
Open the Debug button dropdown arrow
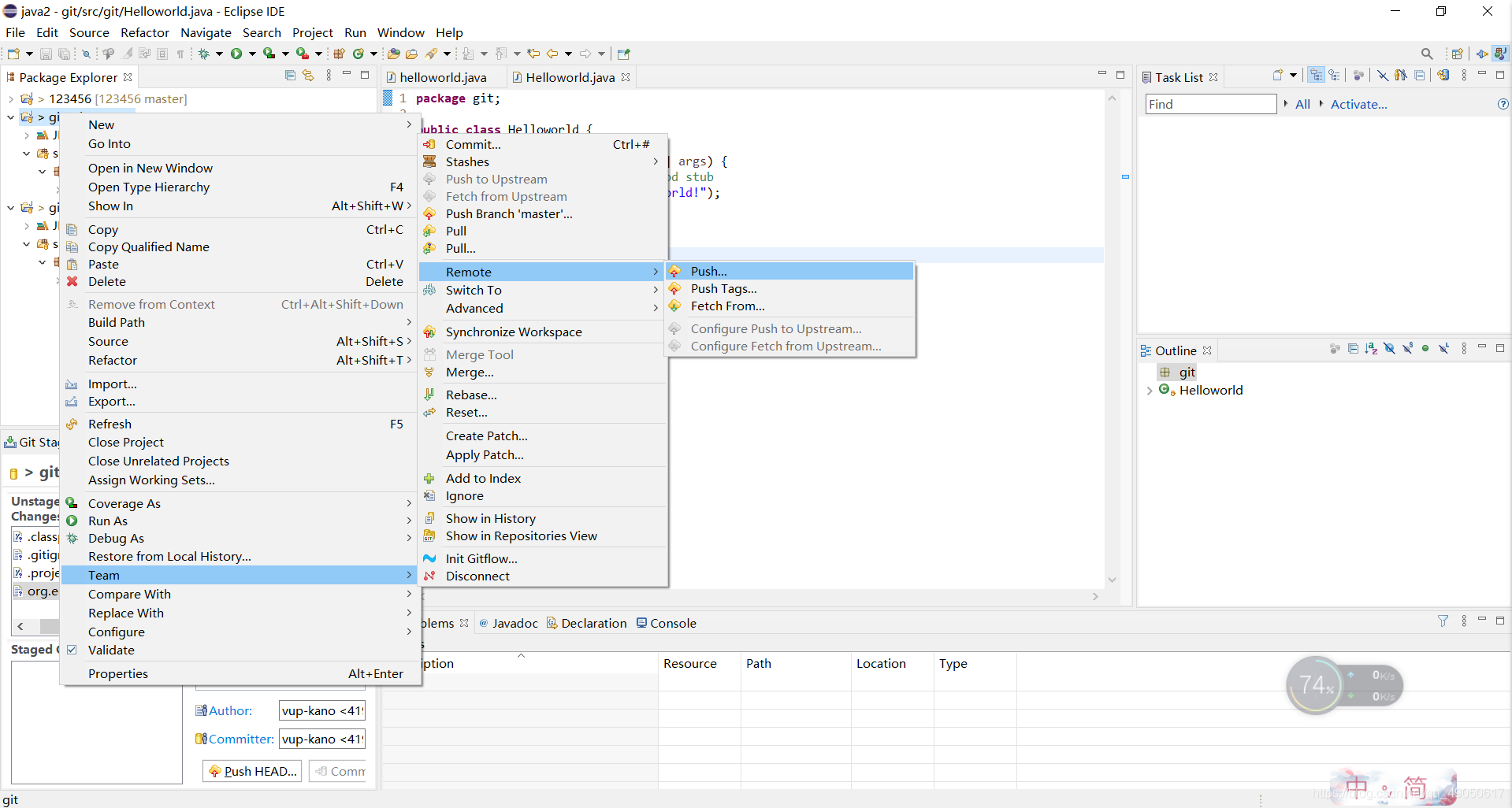(x=219, y=54)
